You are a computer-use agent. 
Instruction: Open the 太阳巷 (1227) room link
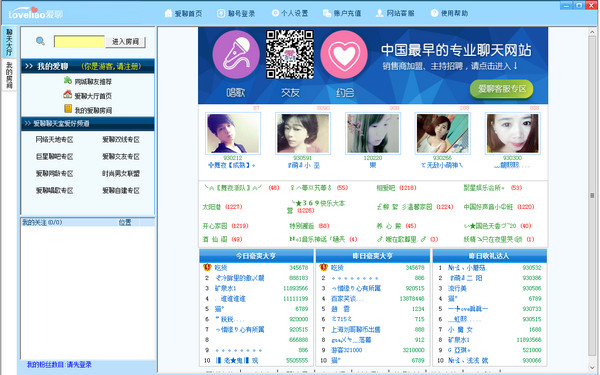click(222, 207)
